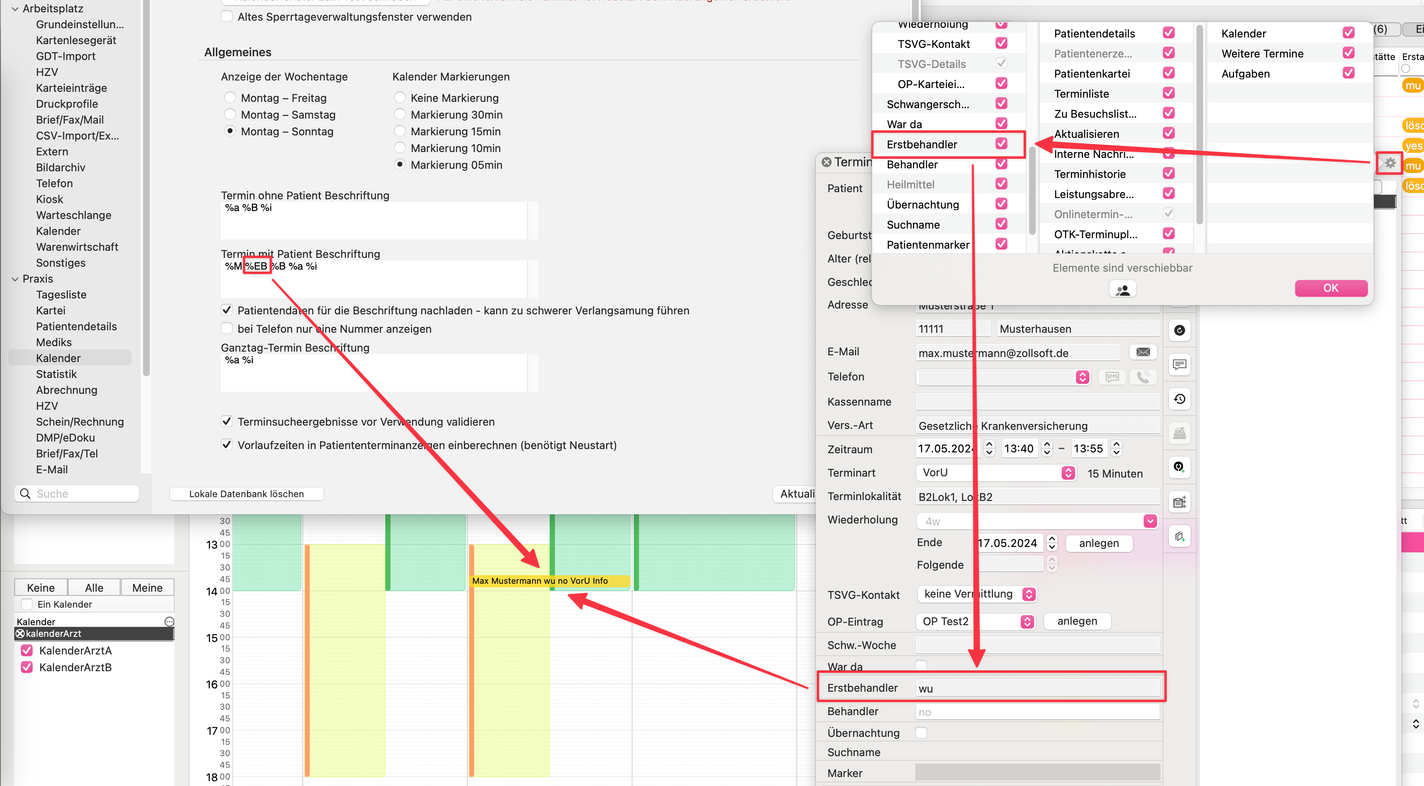Click the magnifier icon in the Suche field
Viewport: 1424px width, 786px height.
(x=25, y=494)
